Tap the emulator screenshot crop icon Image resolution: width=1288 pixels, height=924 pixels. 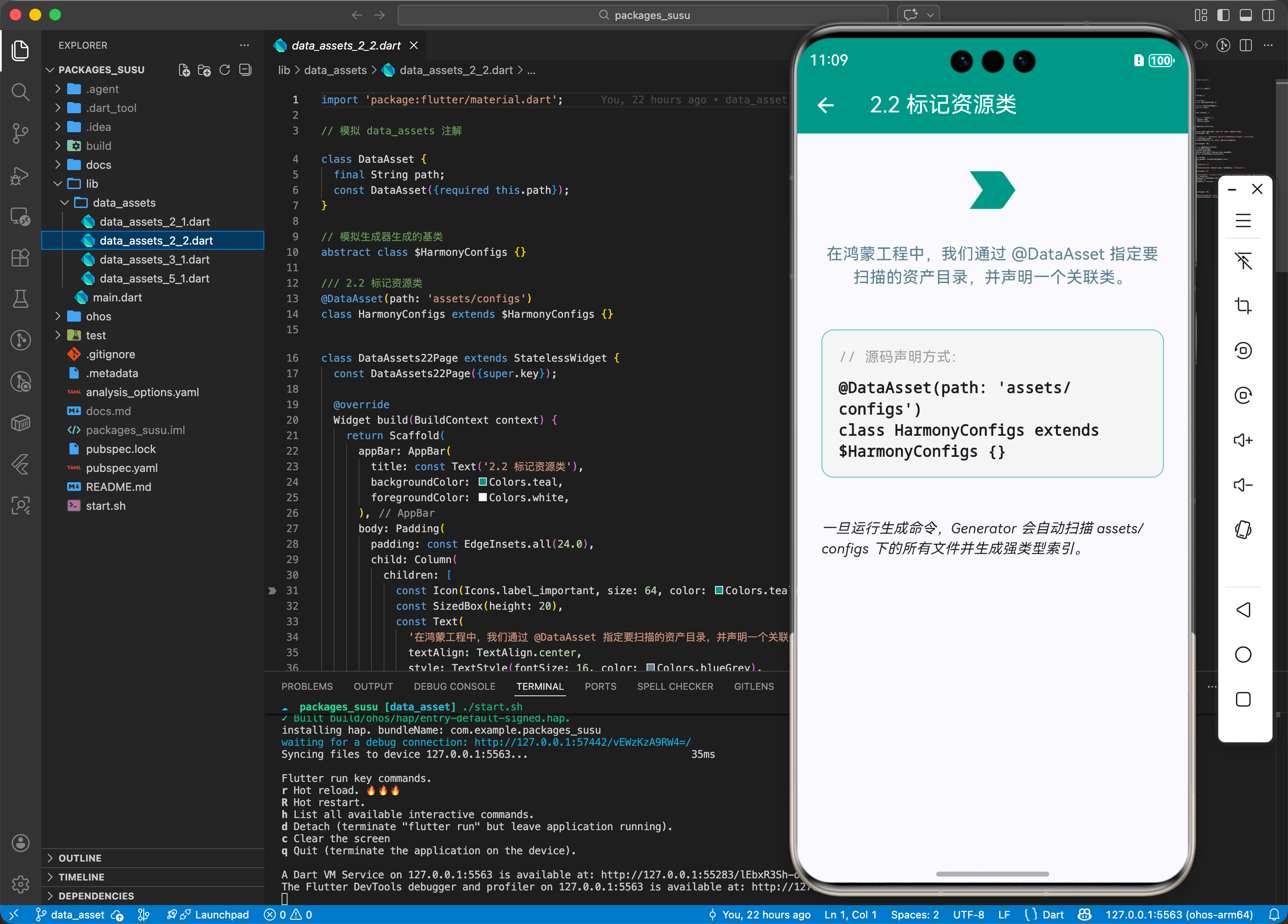coord(1242,306)
